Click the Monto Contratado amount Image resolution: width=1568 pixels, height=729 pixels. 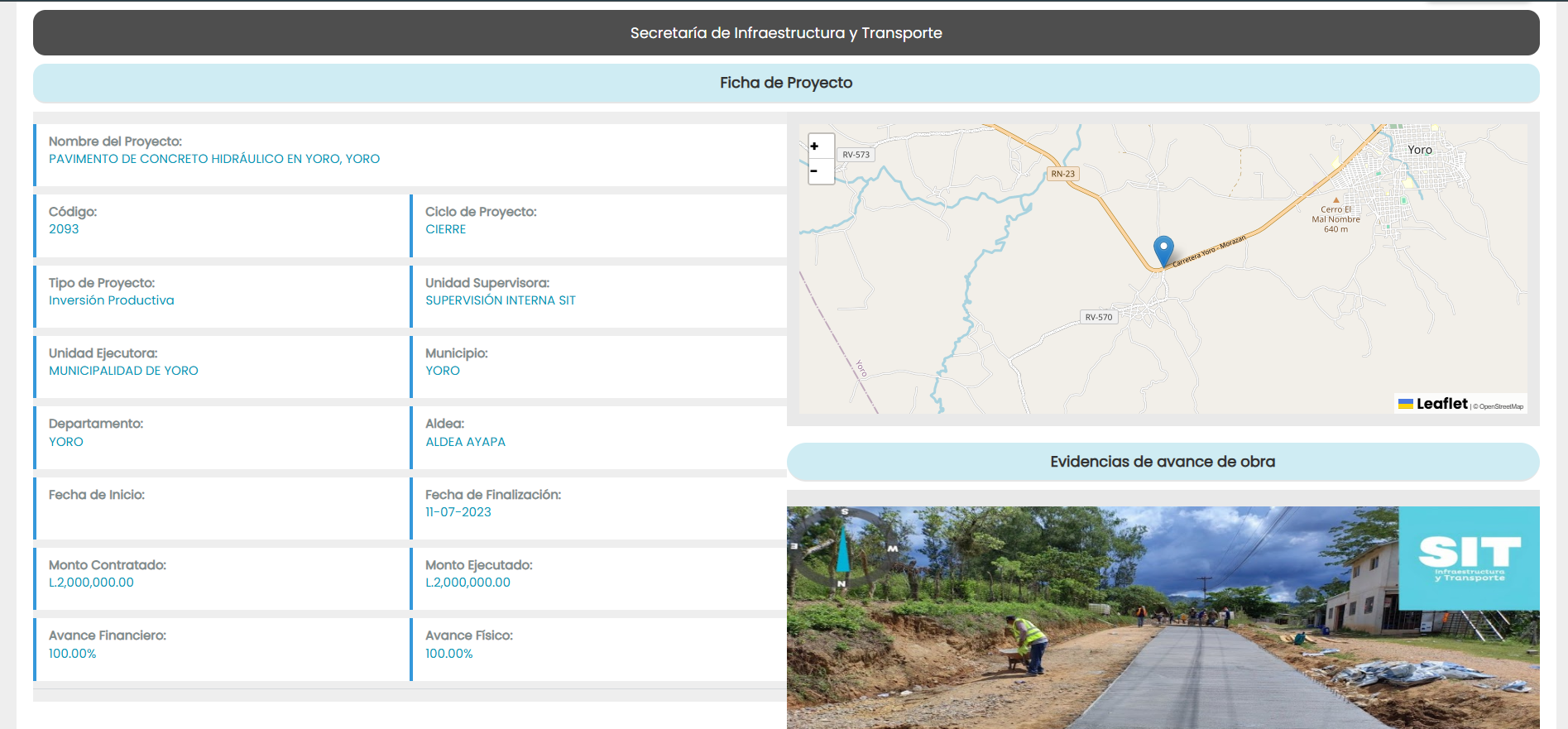coord(91,583)
